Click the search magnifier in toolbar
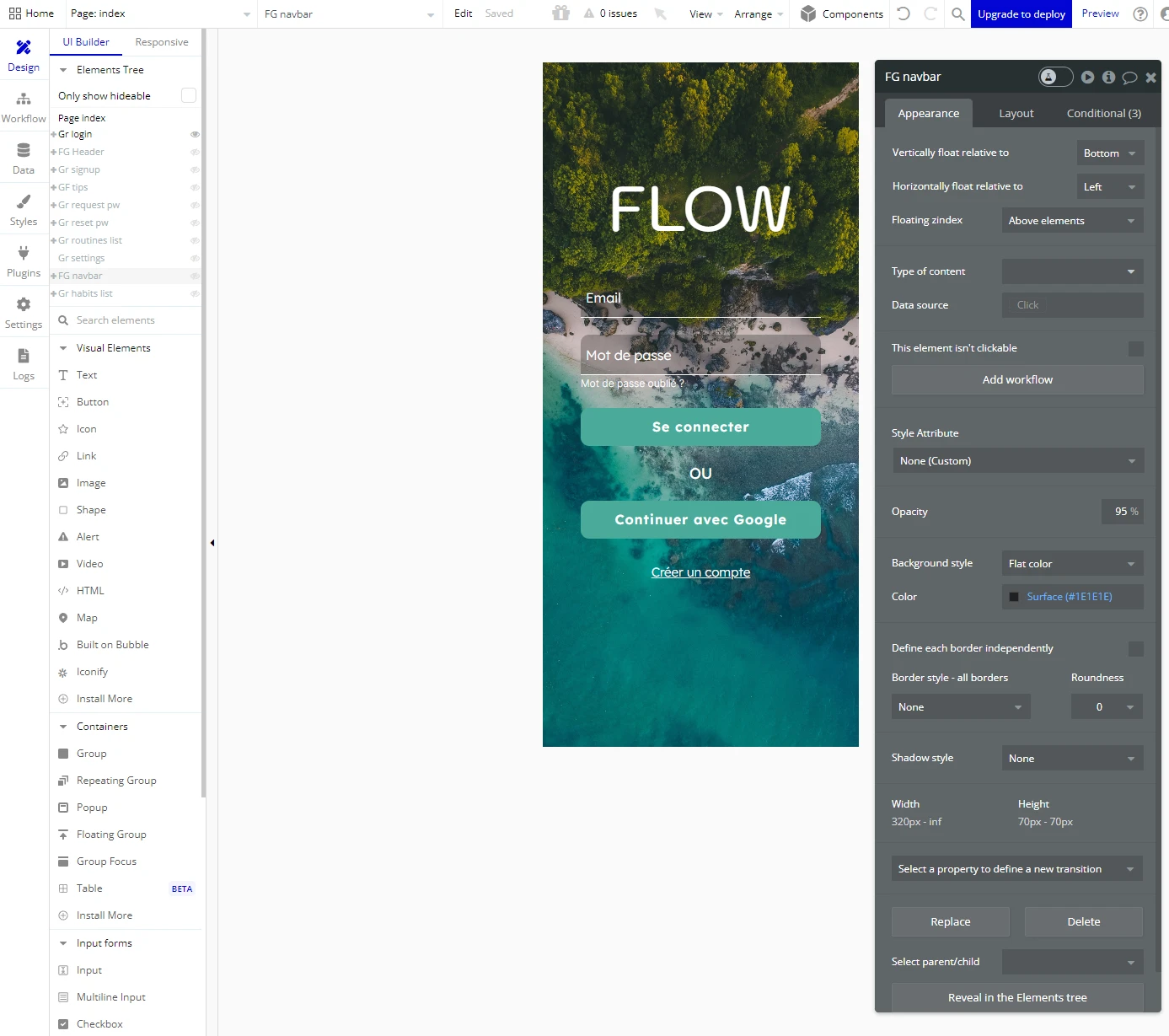Image resolution: width=1169 pixels, height=1036 pixels. click(958, 13)
